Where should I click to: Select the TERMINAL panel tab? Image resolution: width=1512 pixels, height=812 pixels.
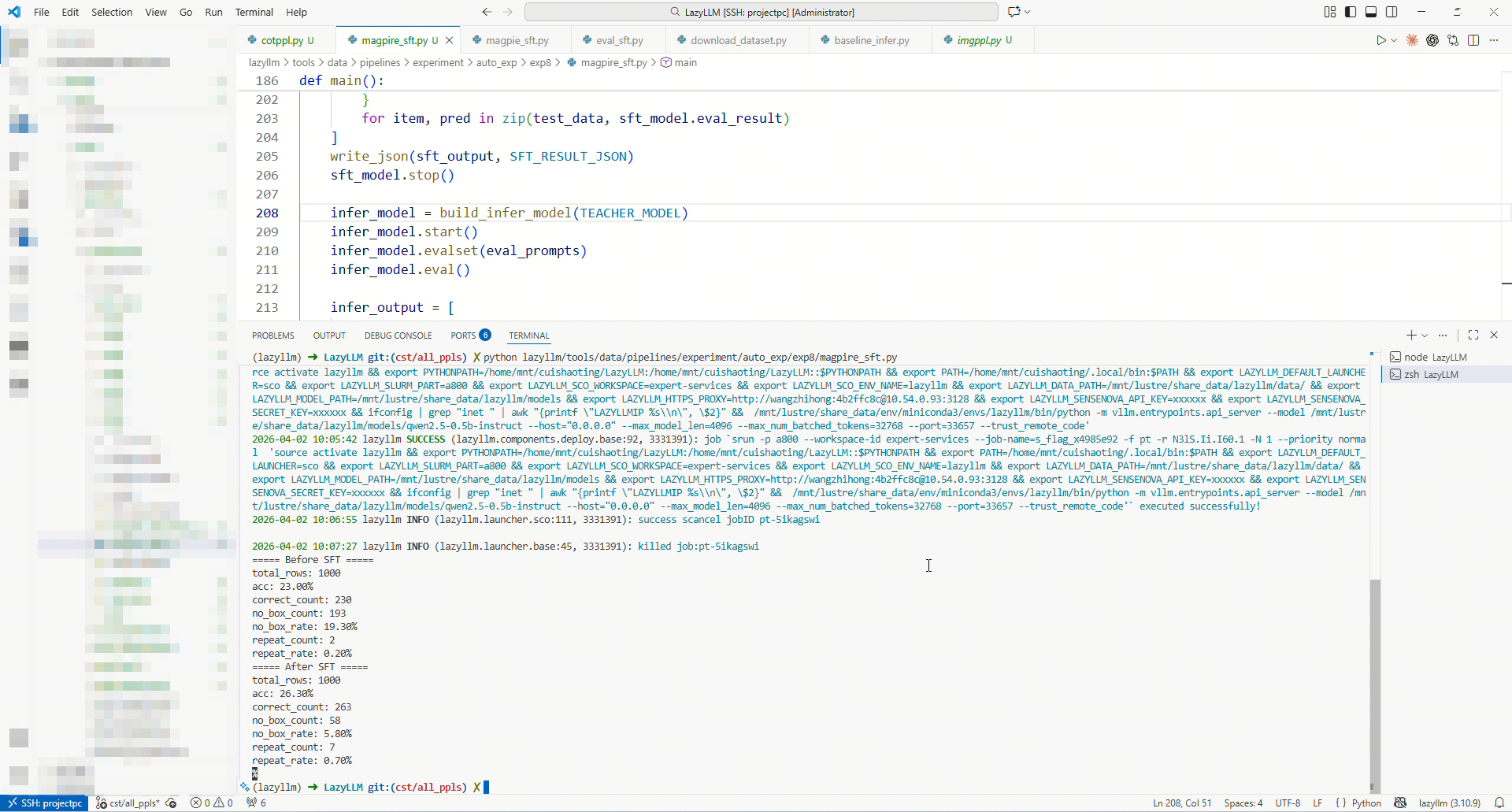pyautogui.click(x=528, y=336)
